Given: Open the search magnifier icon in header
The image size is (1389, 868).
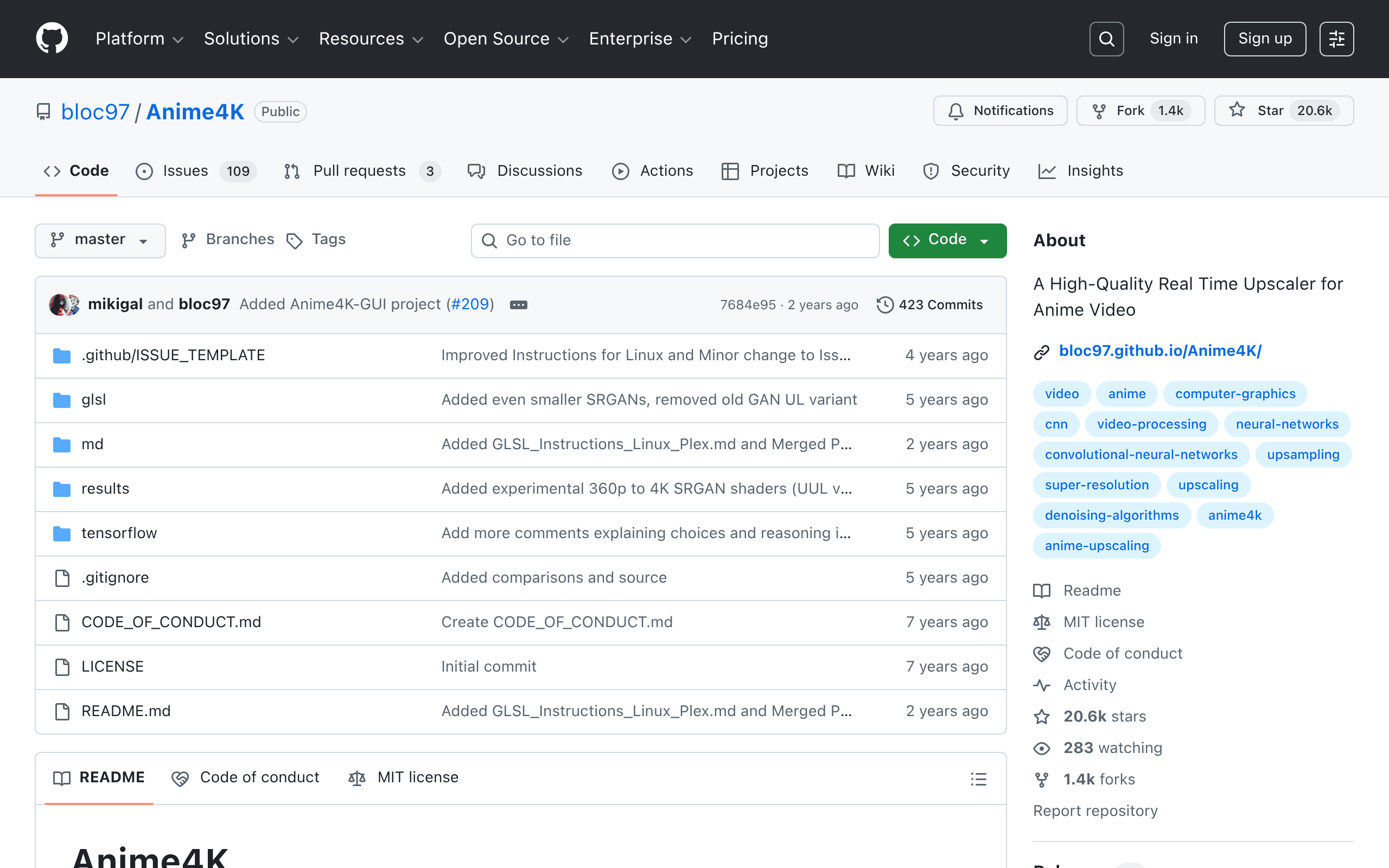Looking at the screenshot, I should point(1106,39).
